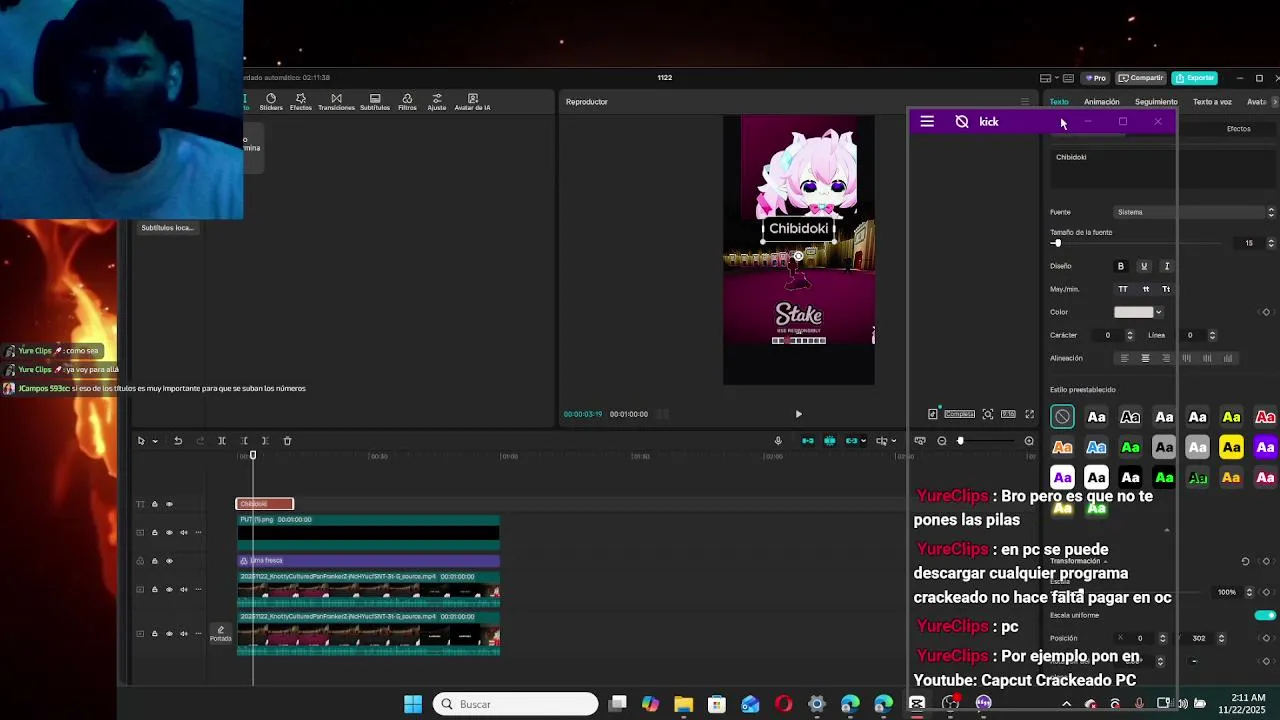Open the selection tool dropdown arrow in timeline
1280x720 pixels.
tap(154, 441)
